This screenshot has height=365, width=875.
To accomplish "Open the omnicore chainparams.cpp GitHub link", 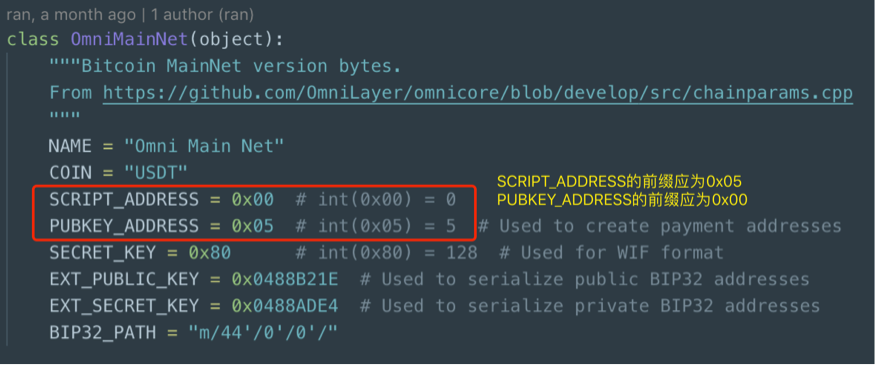I will click(478, 93).
